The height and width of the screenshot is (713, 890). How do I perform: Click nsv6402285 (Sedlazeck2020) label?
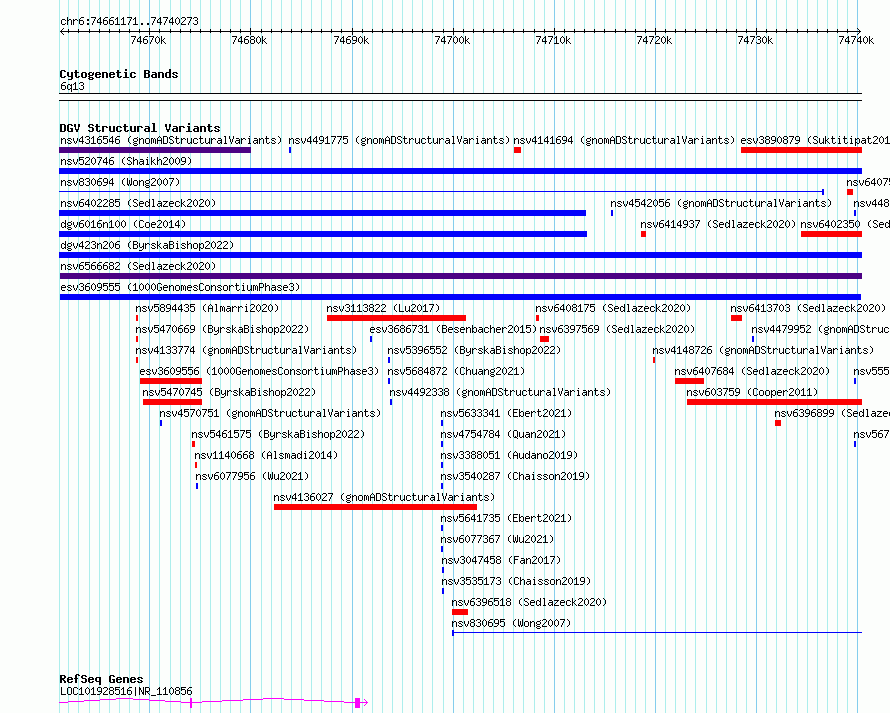click(138, 203)
